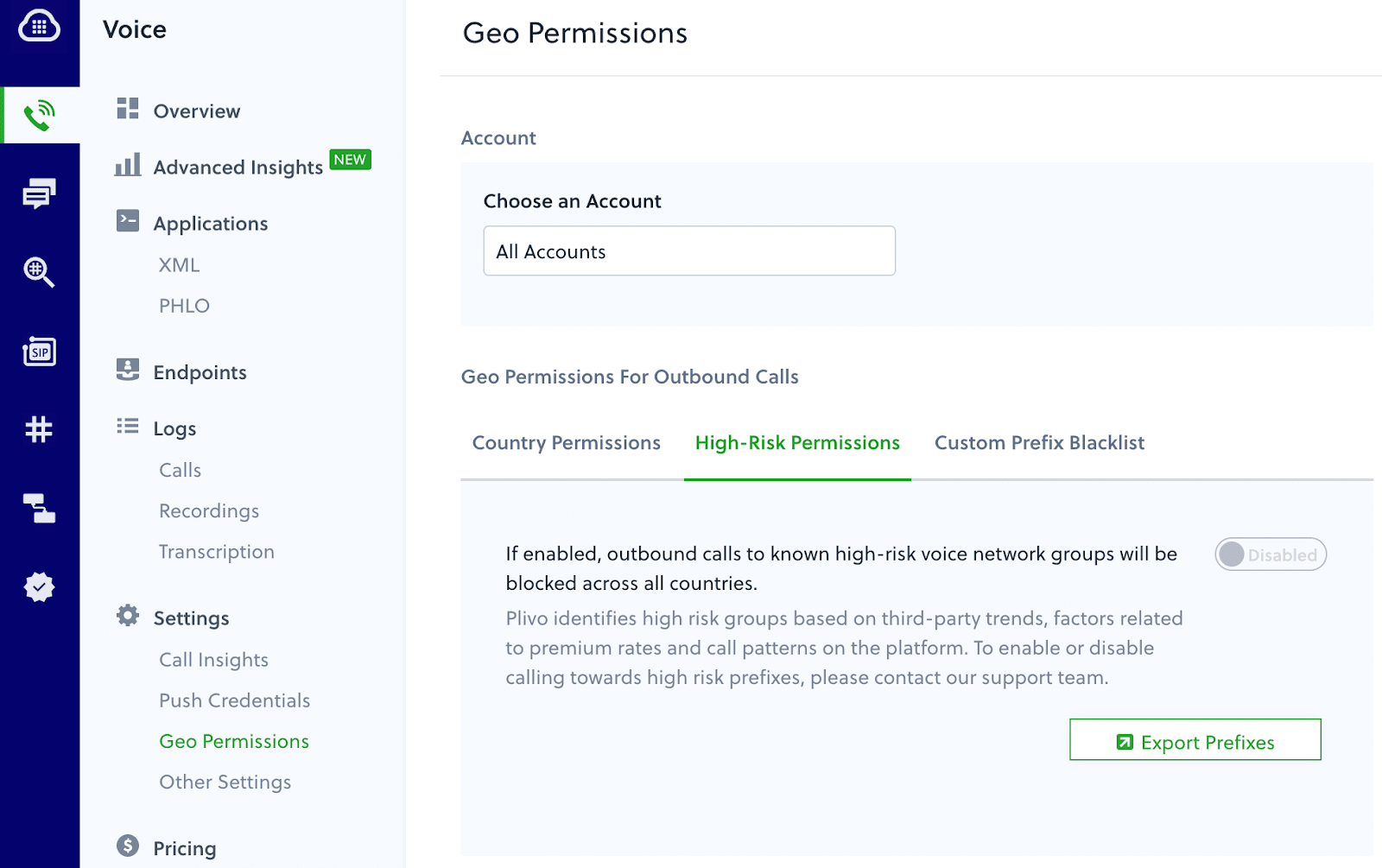Click the verification badge sidebar icon
1382x868 pixels.
click(x=40, y=587)
